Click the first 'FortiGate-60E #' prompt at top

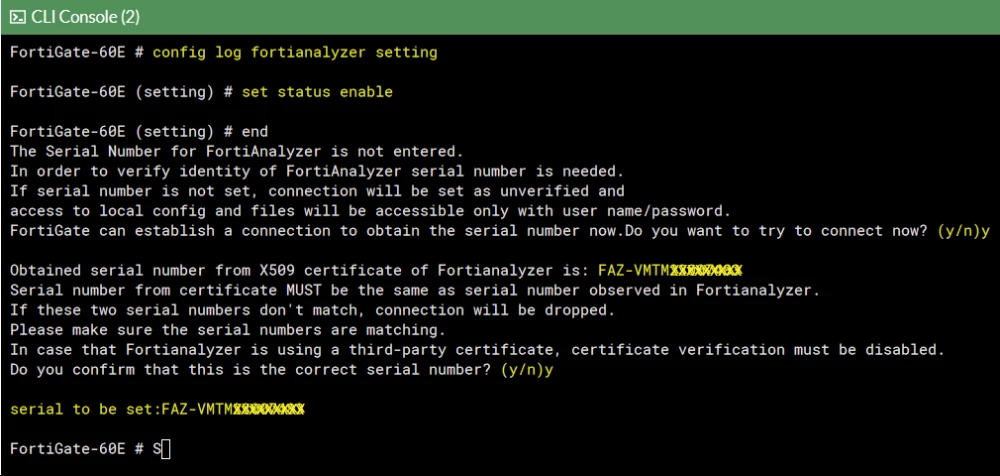pos(77,52)
